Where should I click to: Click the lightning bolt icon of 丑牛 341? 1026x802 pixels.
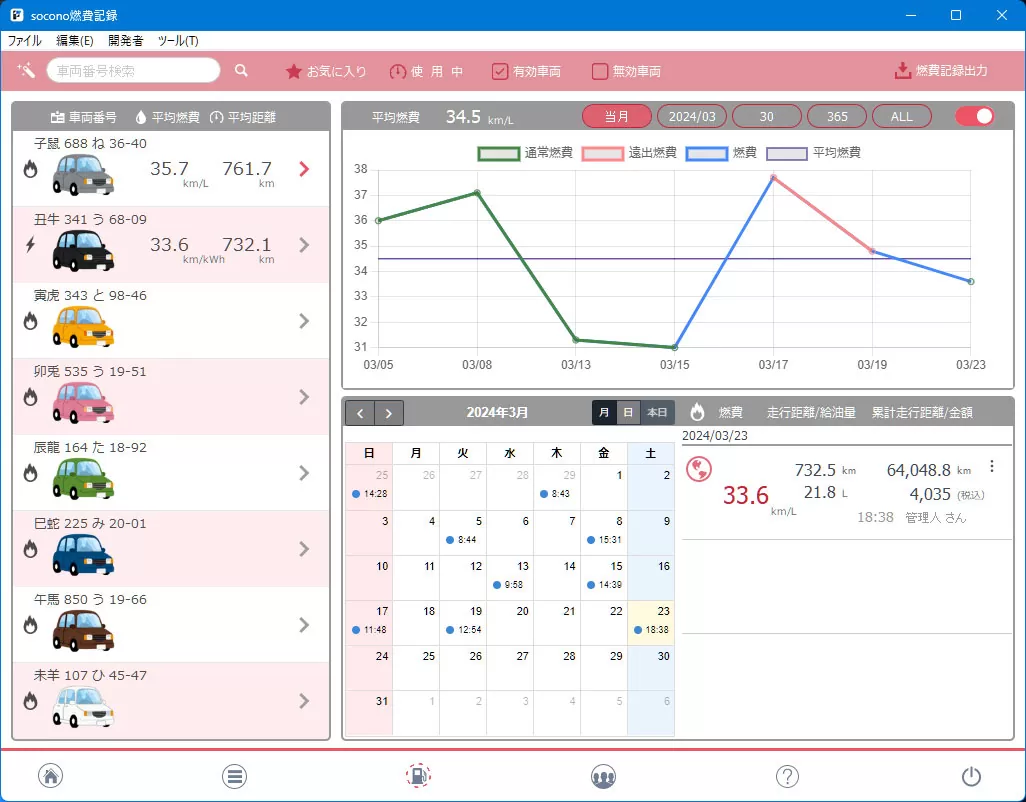coord(30,245)
